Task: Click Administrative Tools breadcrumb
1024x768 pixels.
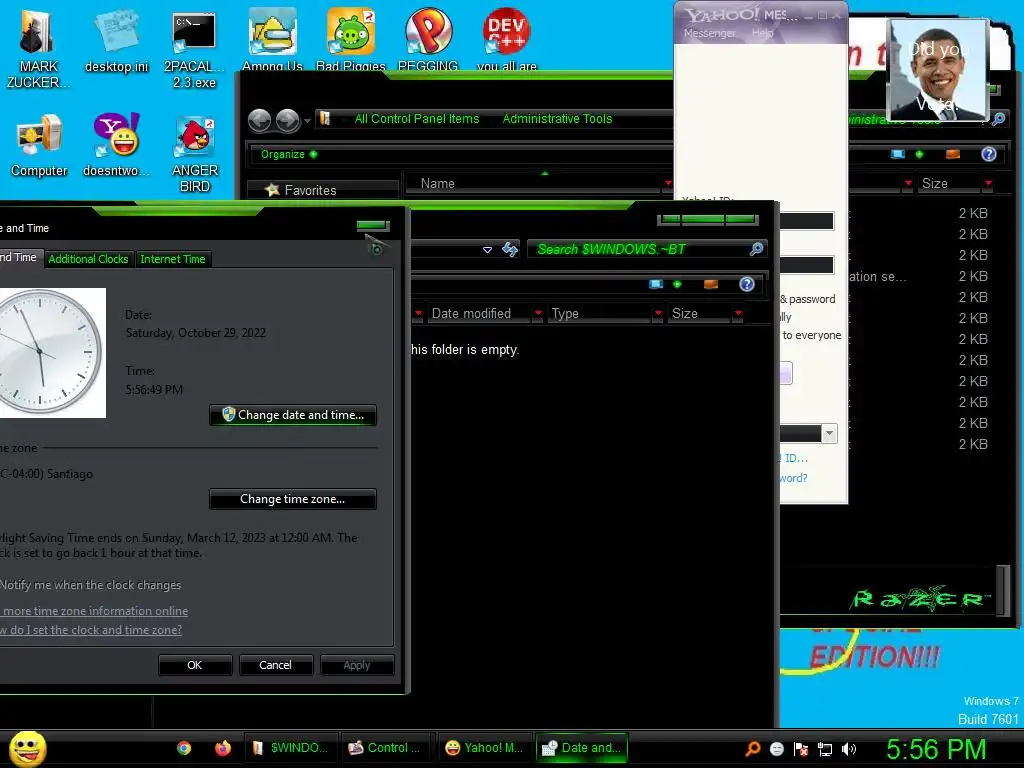Action: point(557,119)
